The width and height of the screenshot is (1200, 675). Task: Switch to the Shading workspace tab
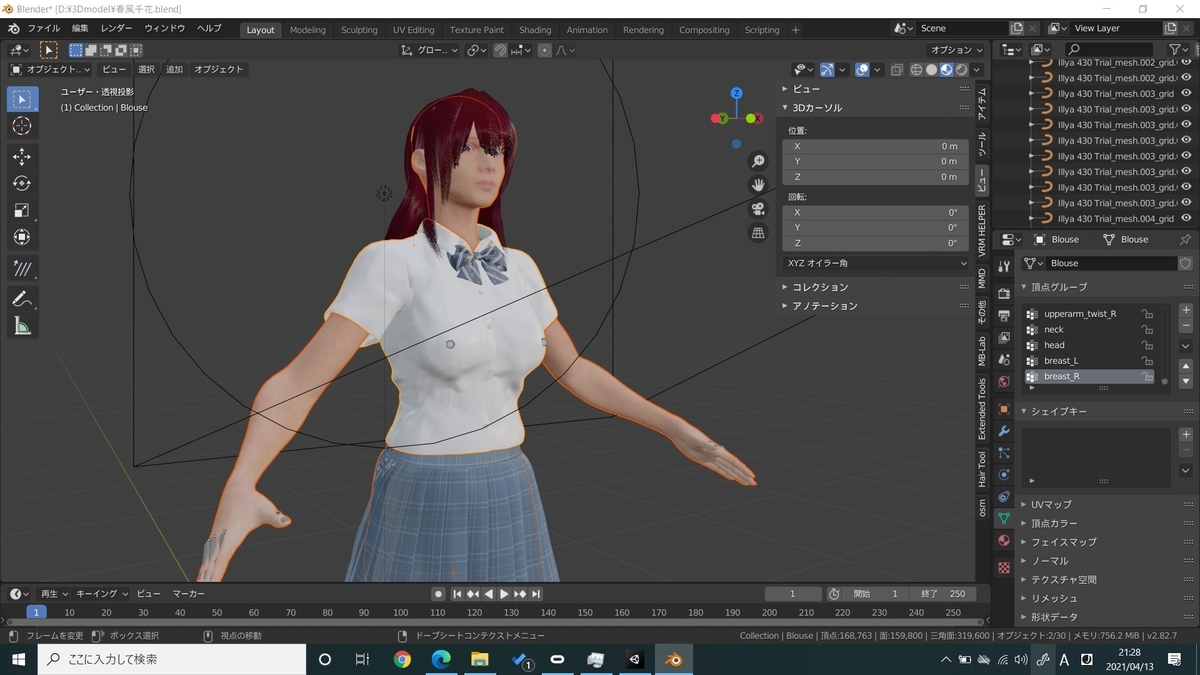(x=535, y=30)
